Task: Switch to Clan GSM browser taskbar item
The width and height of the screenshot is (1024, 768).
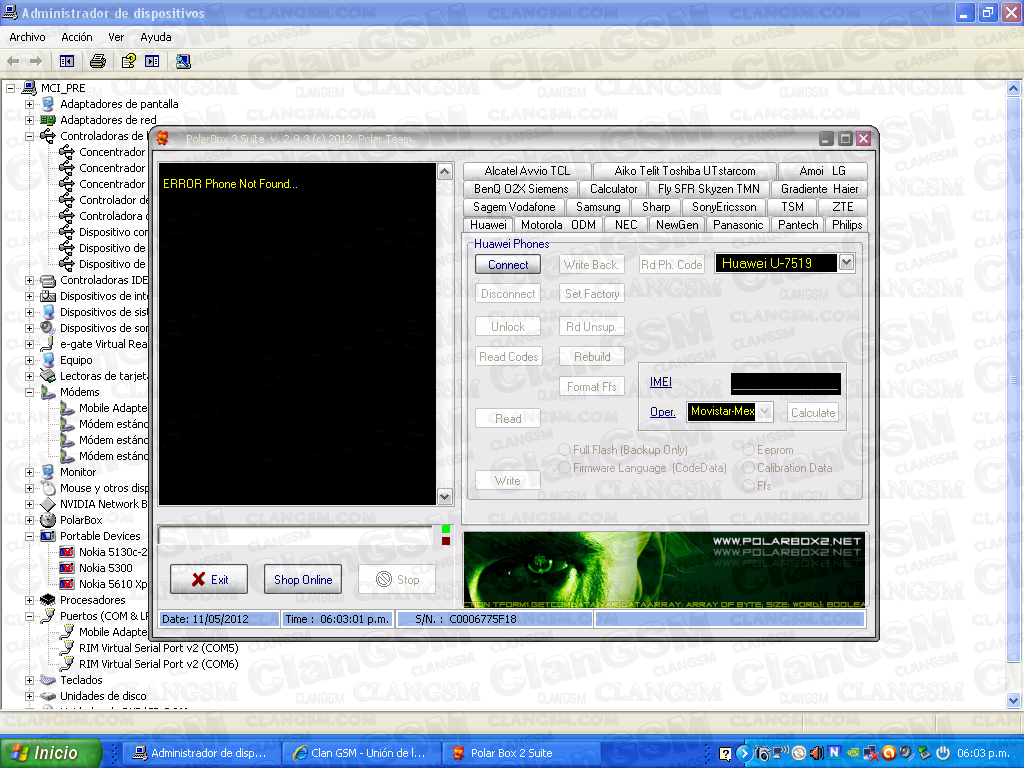Action: click(x=360, y=753)
